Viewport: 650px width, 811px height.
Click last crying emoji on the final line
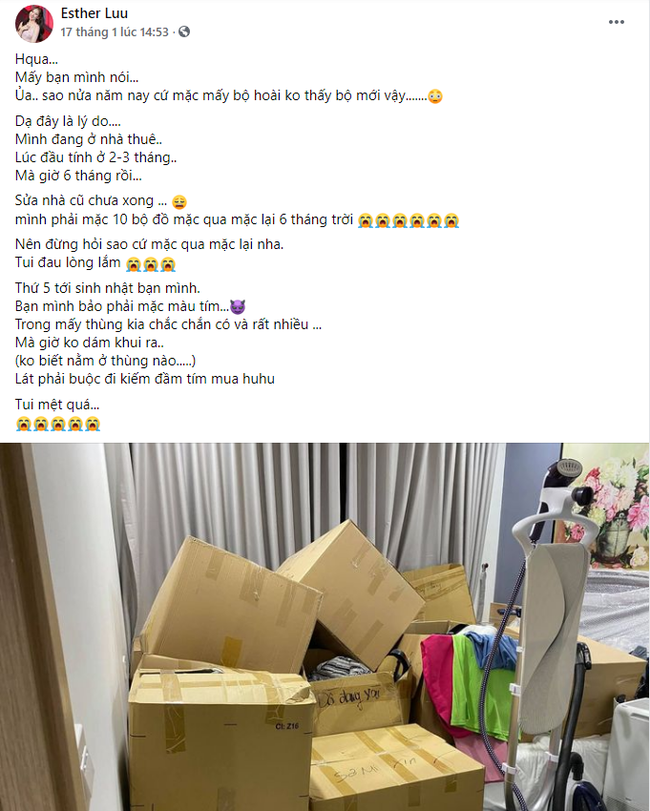tap(93, 424)
